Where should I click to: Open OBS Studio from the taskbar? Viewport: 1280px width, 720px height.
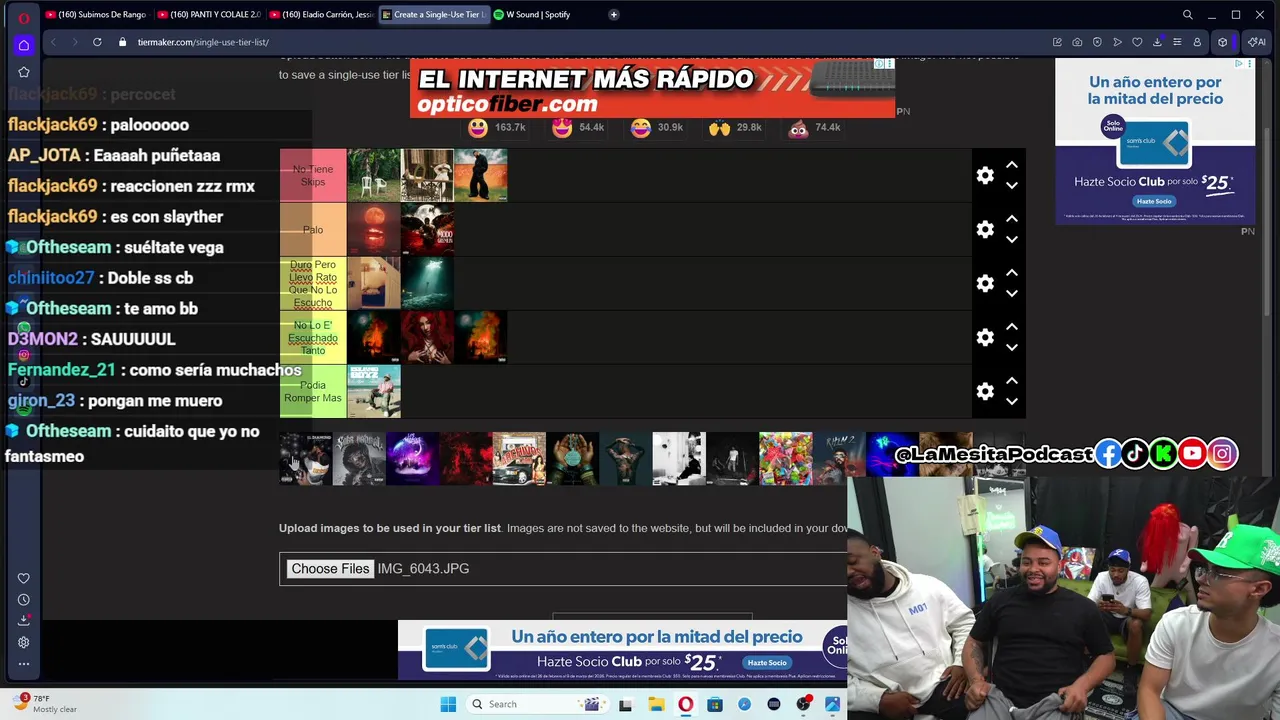(x=803, y=704)
